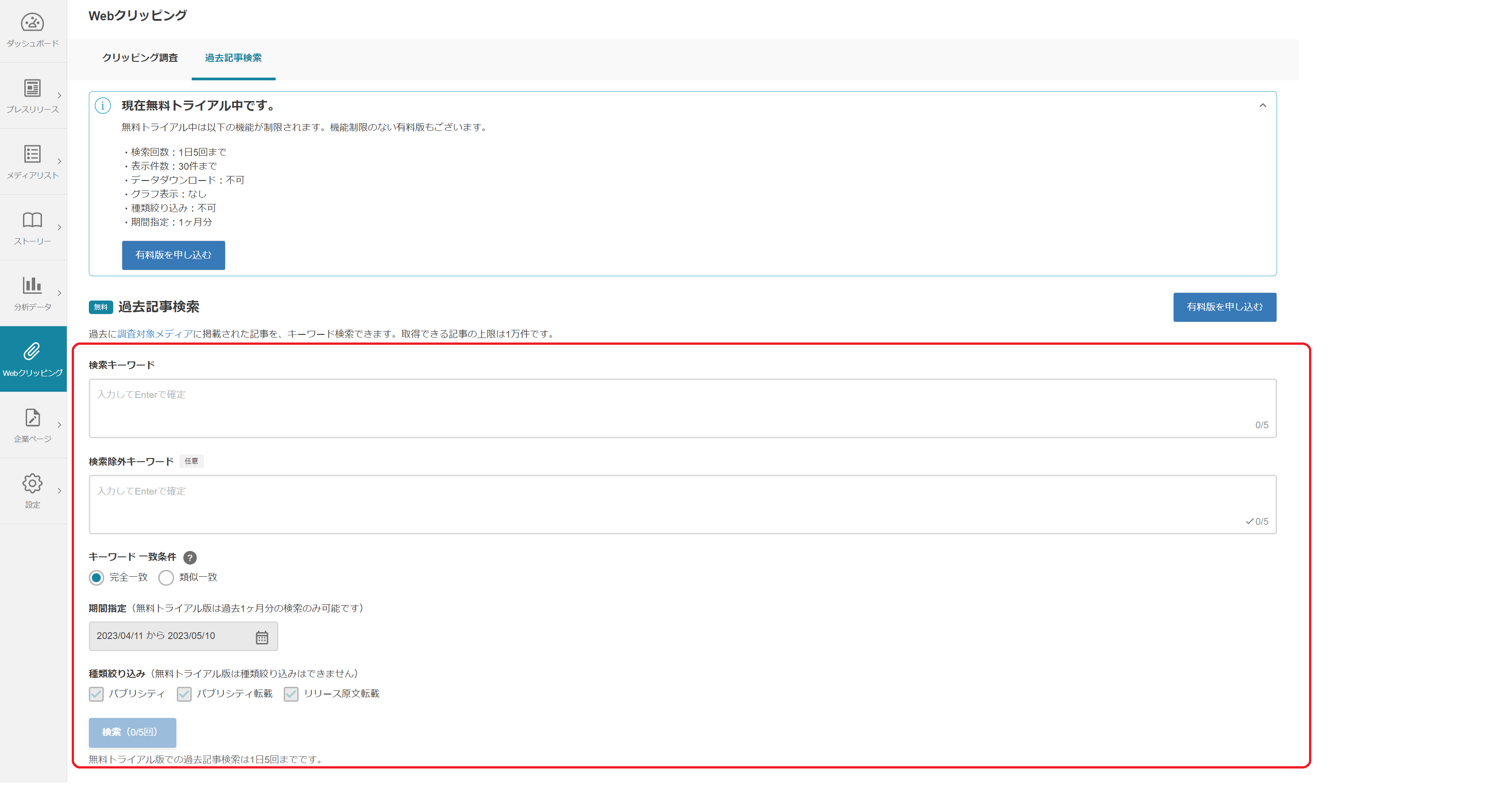The height and width of the screenshot is (787, 1512).
Task: Click the info icon in trial notice
Action: tap(103, 106)
